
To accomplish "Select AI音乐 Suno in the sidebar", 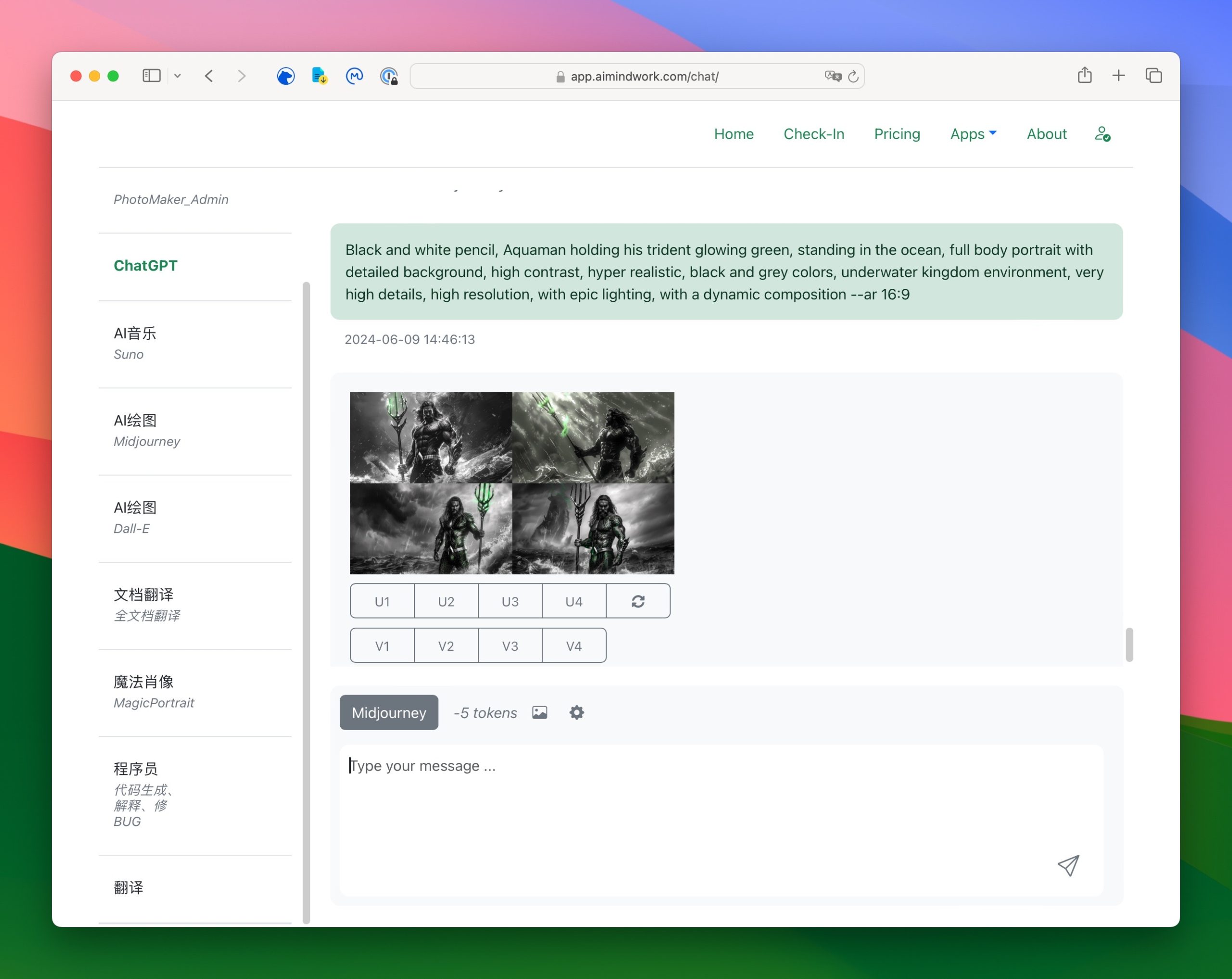I will pyautogui.click(x=195, y=344).
